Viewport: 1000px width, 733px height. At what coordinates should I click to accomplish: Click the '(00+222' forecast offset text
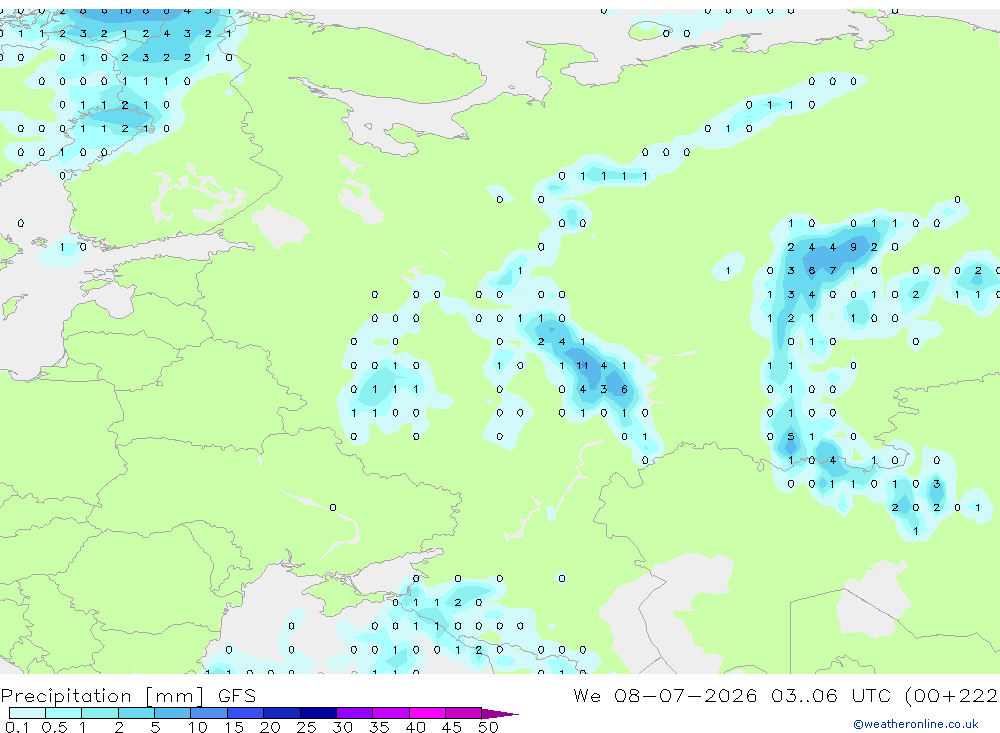pyautogui.click(x=952, y=696)
